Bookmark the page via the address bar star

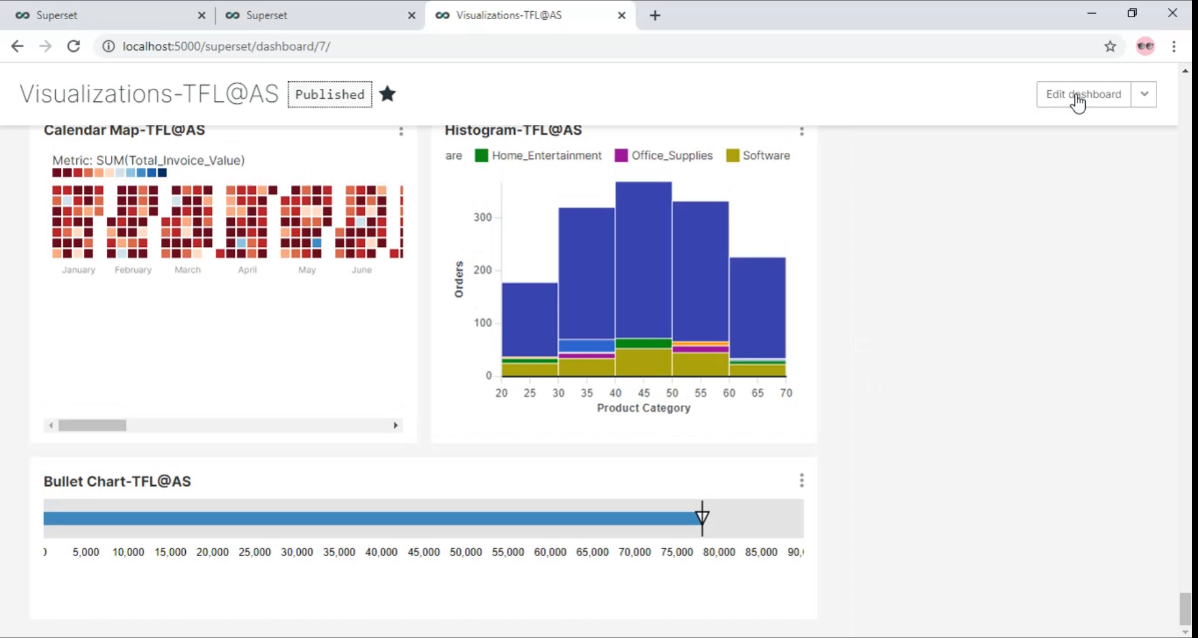point(1110,46)
